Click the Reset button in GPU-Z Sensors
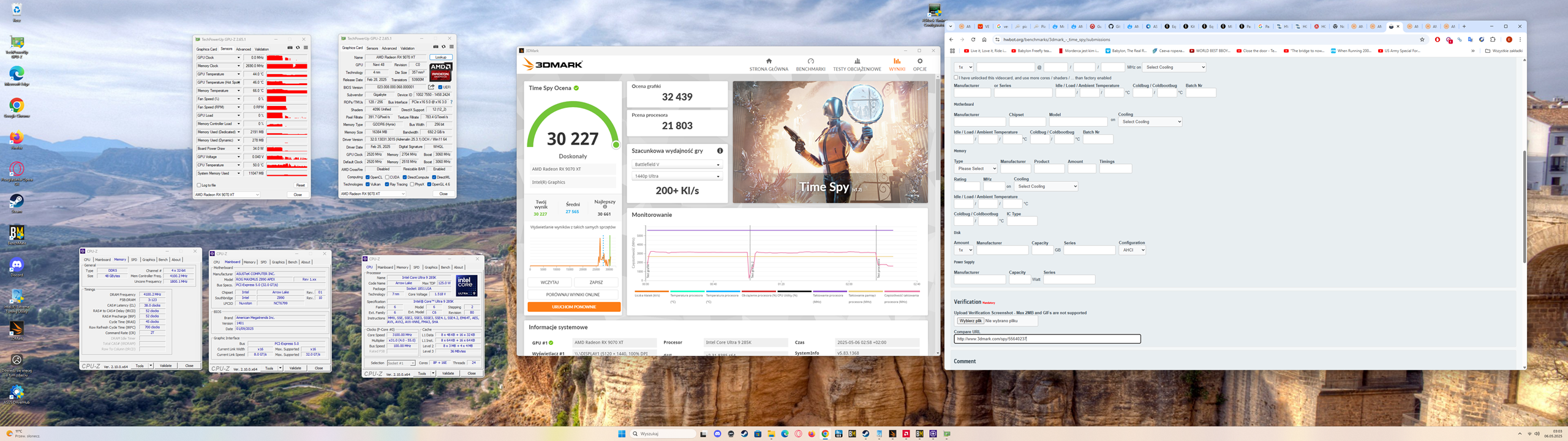Screen dimensions: 1568x441 300,185
